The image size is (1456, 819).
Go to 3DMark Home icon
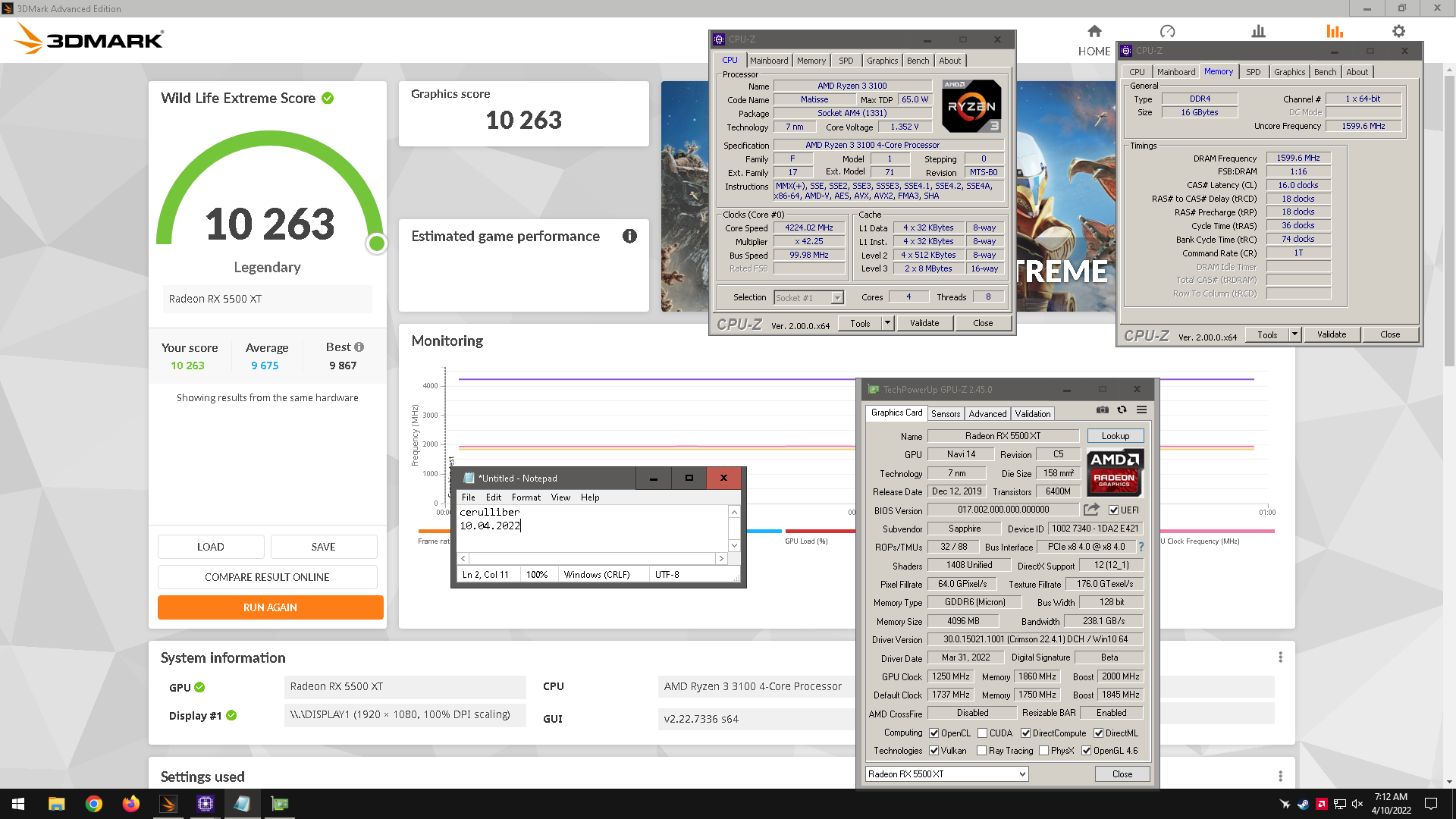tap(1094, 31)
